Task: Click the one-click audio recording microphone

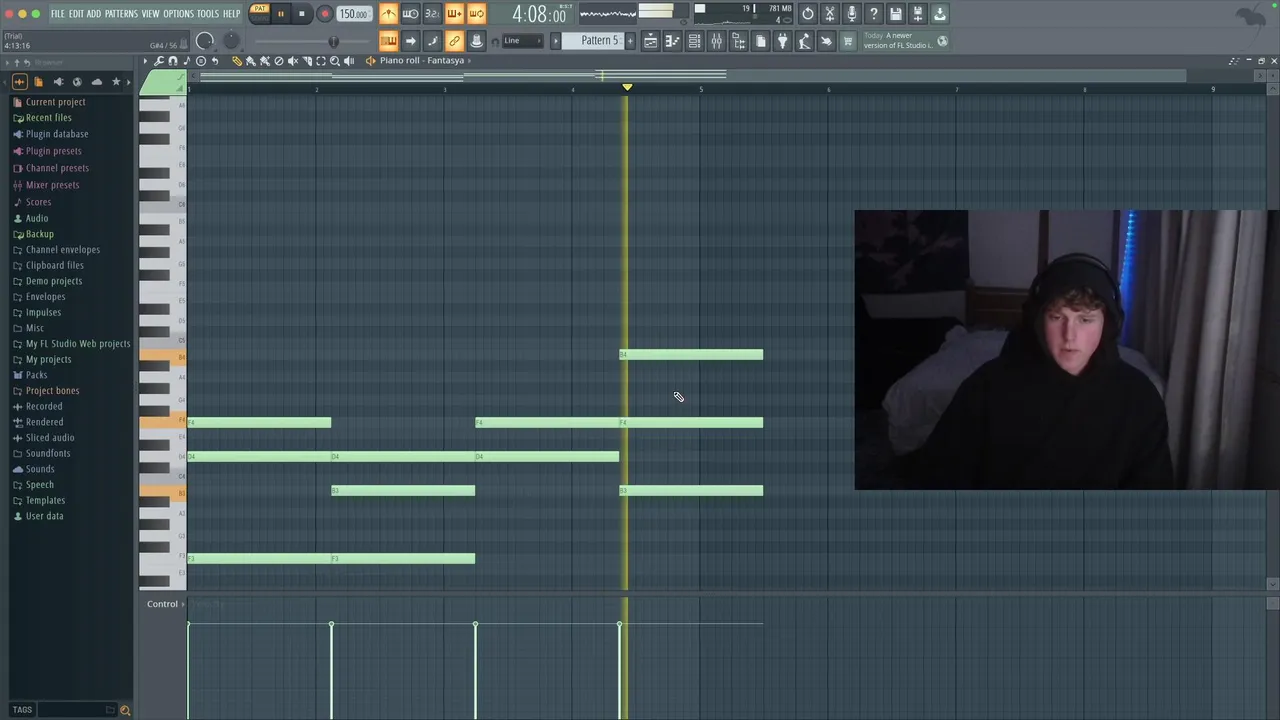Action: (x=851, y=14)
